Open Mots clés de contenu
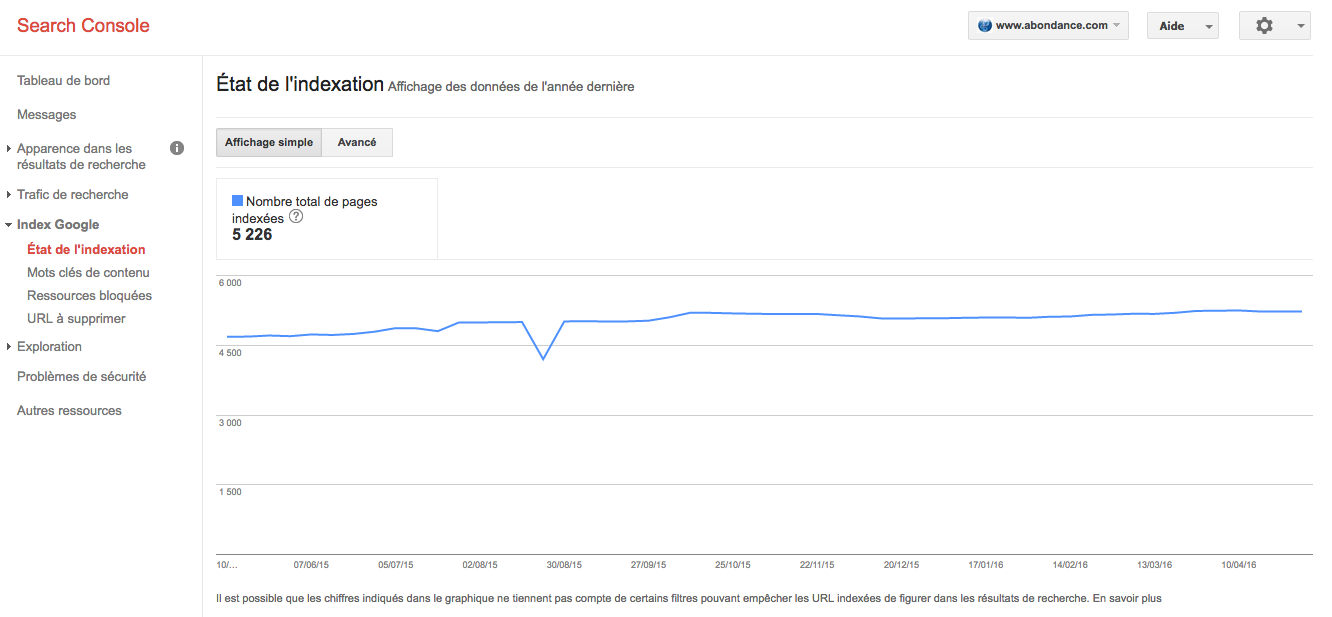Viewport: 1332px width, 617px height. tap(88, 273)
